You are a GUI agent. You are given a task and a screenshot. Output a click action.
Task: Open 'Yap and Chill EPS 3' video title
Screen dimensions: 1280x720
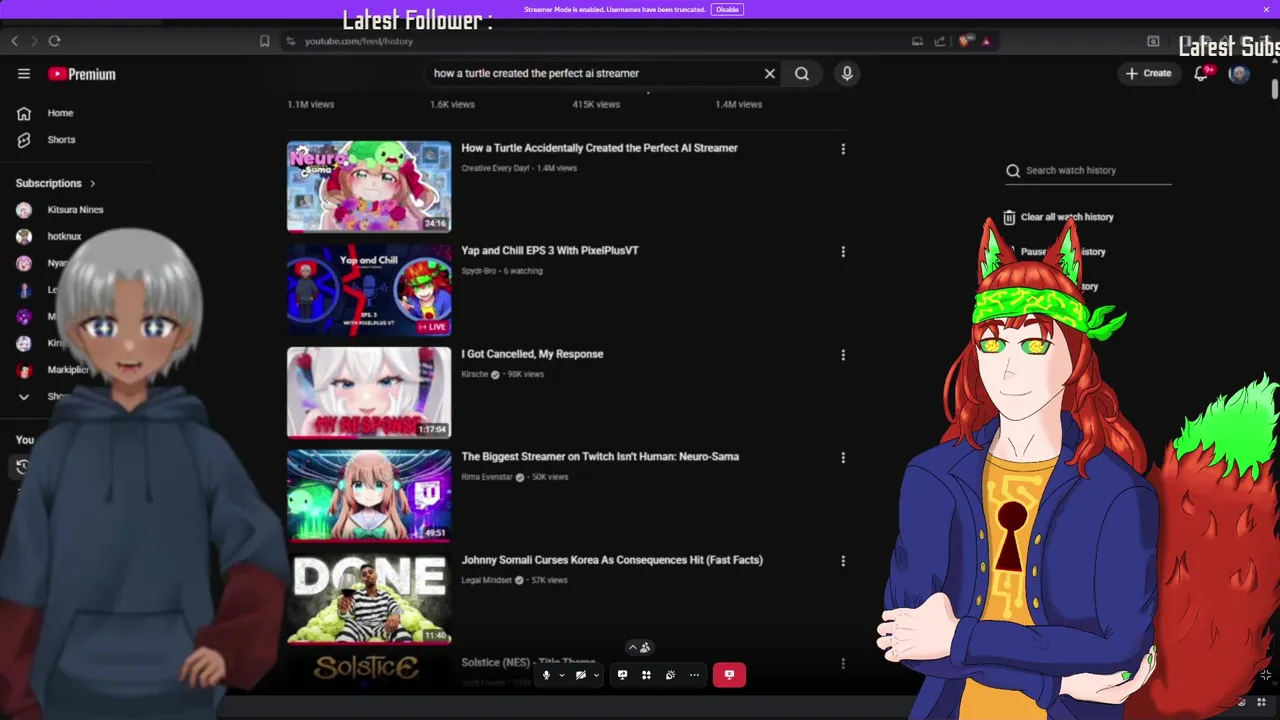pos(550,251)
